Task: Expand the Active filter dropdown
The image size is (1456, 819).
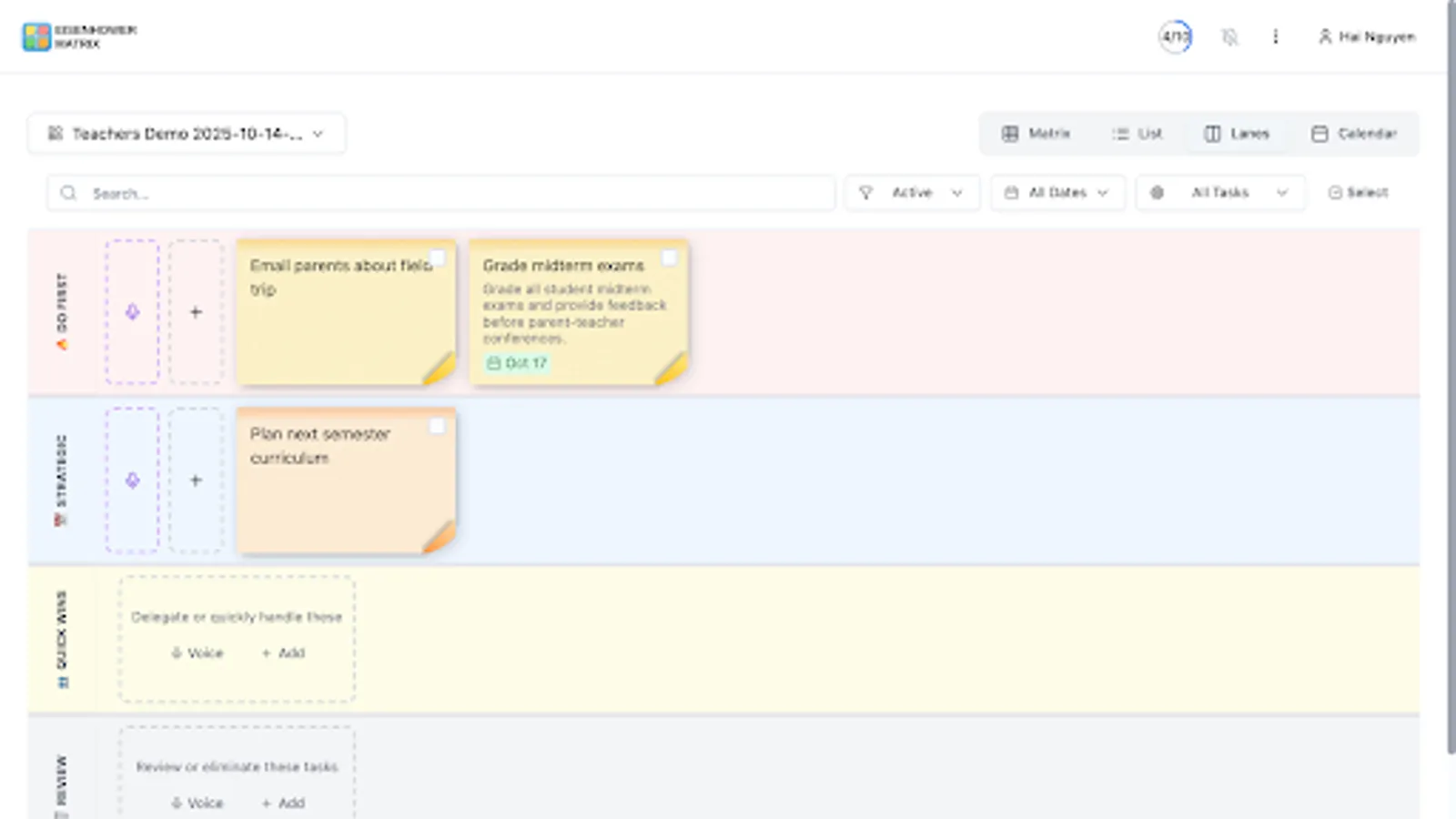Action: (912, 192)
